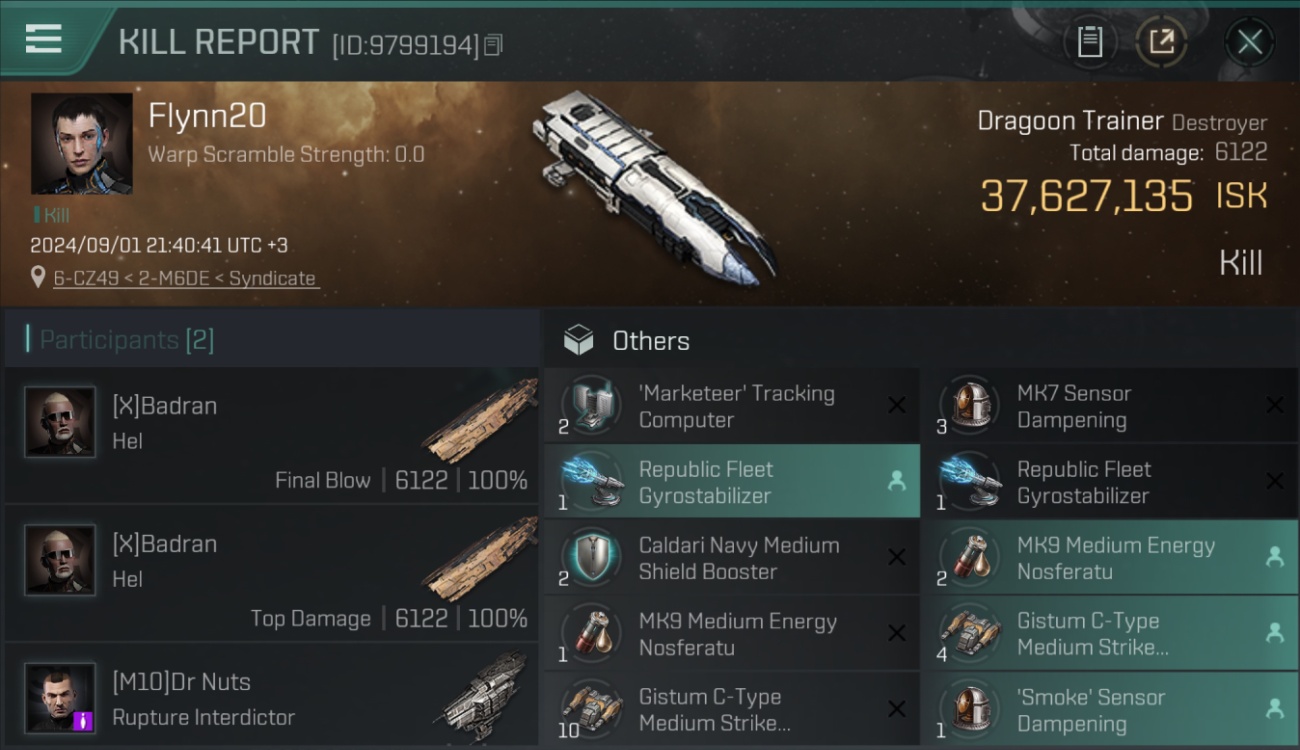Click the highlighted MK9 Medium Energy Nosferatu icon
The image size is (1300, 750).
point(969,558)
